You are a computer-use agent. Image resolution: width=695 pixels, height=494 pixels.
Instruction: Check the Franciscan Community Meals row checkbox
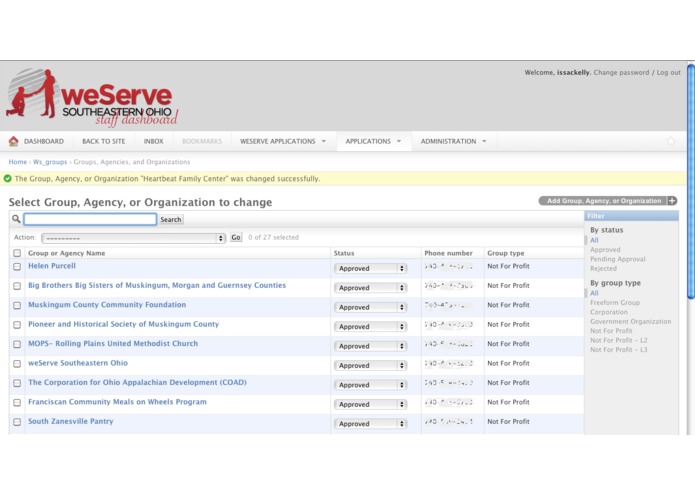tap(17, 403)
